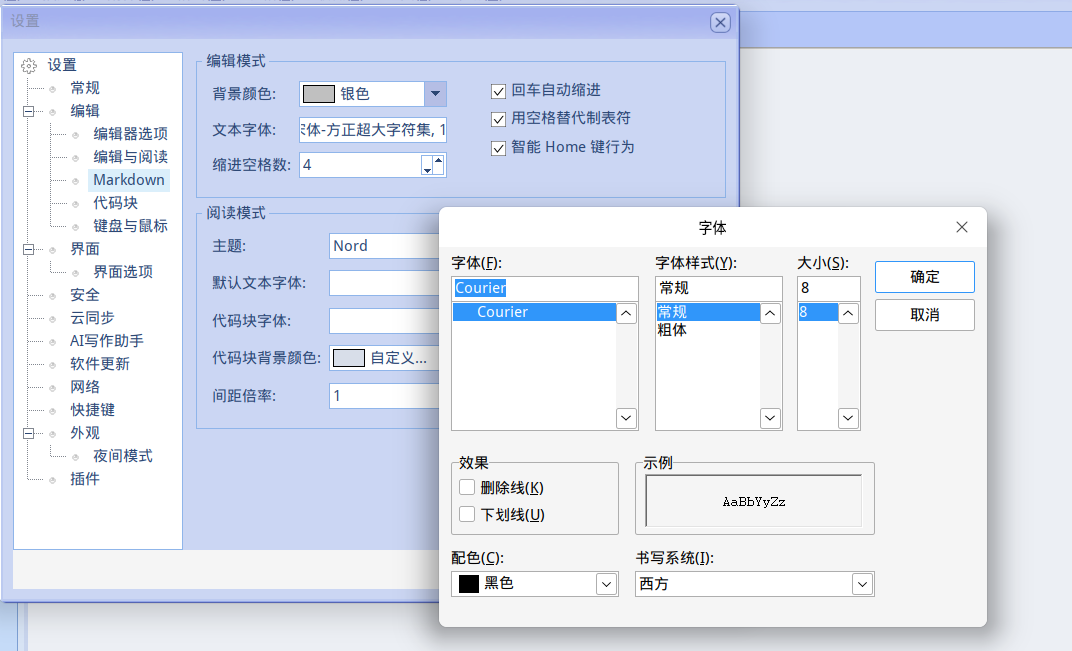Click 取消 to cancel font dialog
The width and height of the screenshot is (1072, 651).
tap(924, 315)
